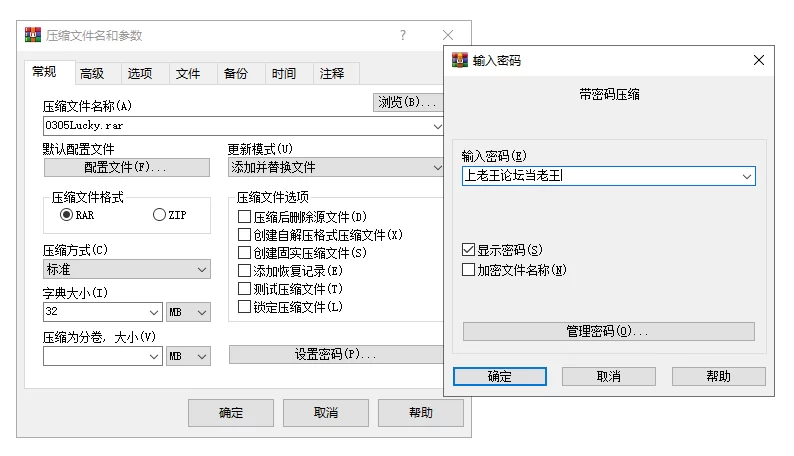Image resolution: width=794 pixels, height=456 pixels.
Task: Open the 备份 tab
Action: tap(236, 74)
